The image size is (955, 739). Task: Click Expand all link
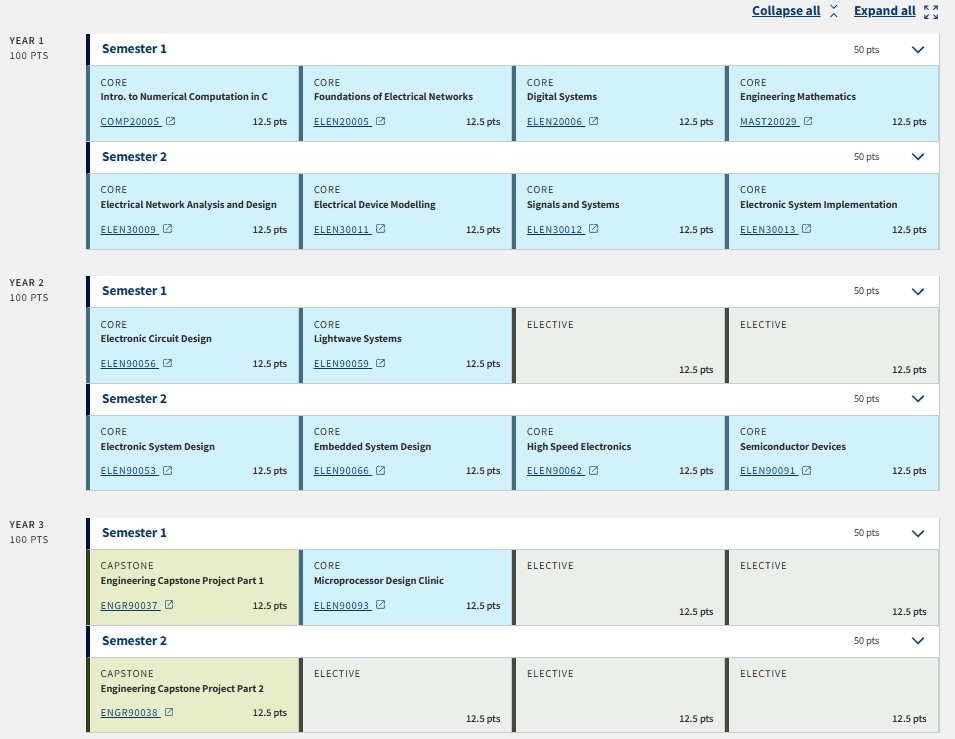884,11
